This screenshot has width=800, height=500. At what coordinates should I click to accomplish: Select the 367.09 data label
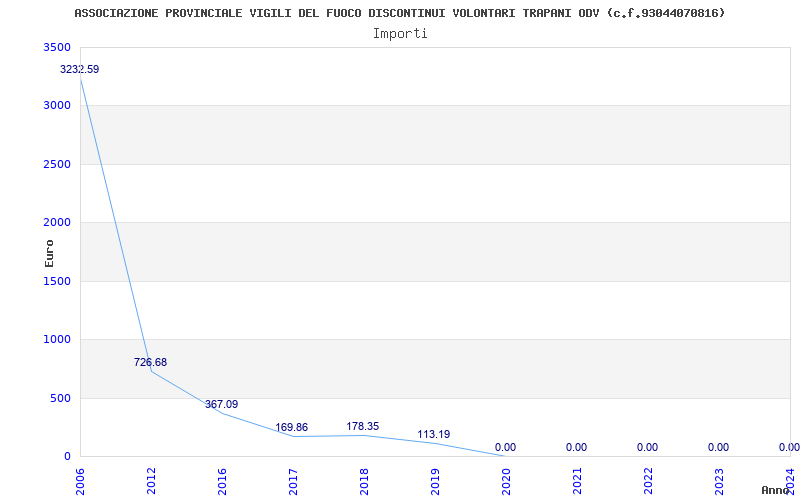tap(221, 404)
